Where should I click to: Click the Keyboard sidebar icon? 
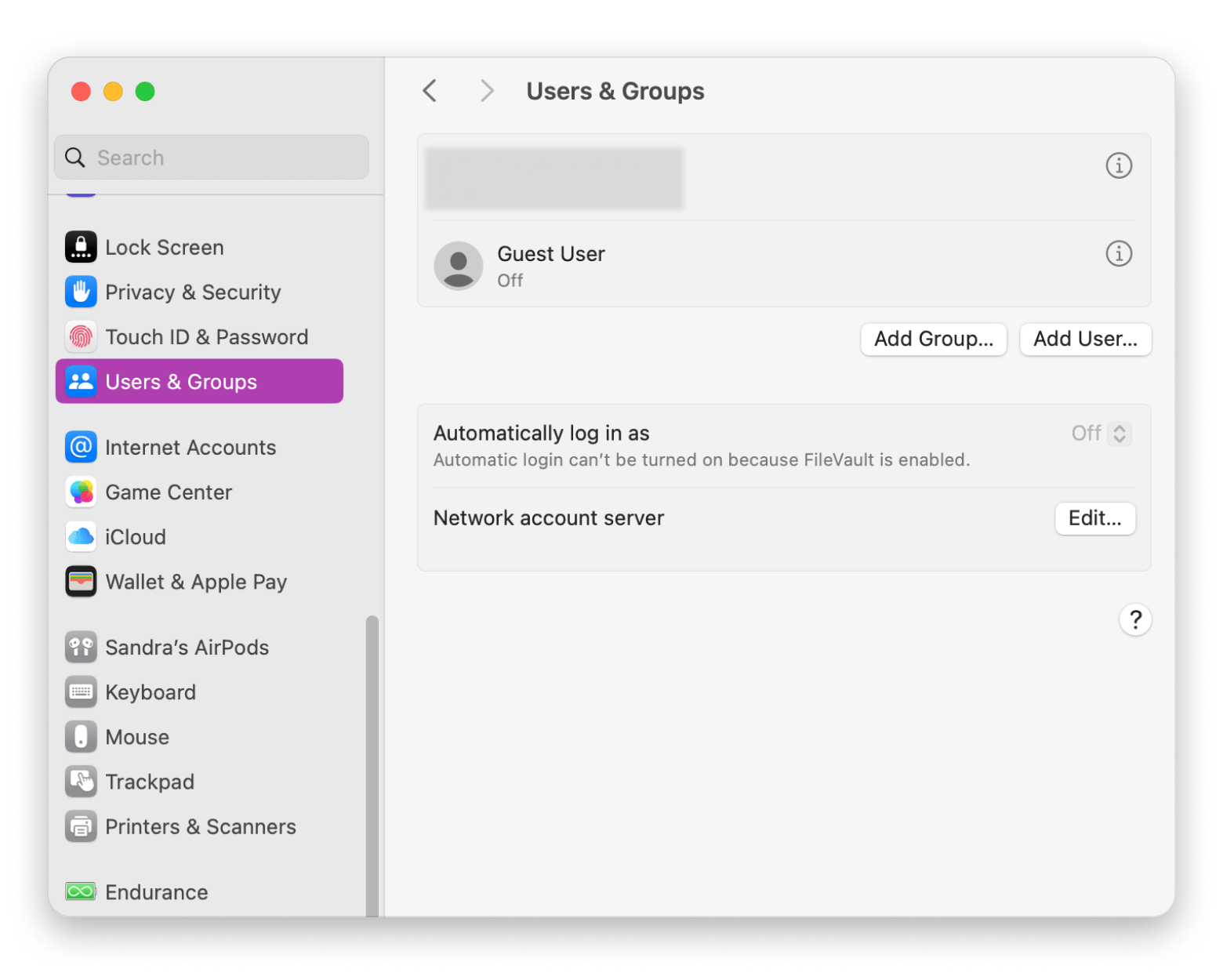tap(81, 691)
